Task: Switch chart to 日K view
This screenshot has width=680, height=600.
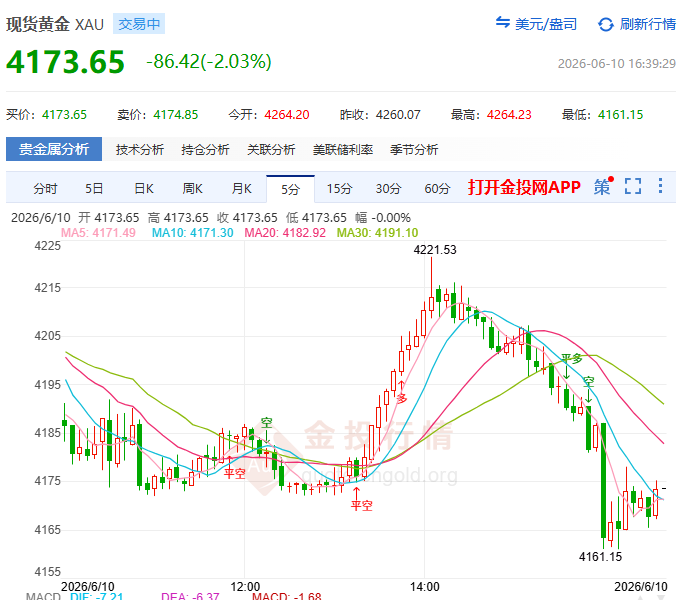Action: click(144, 189)
